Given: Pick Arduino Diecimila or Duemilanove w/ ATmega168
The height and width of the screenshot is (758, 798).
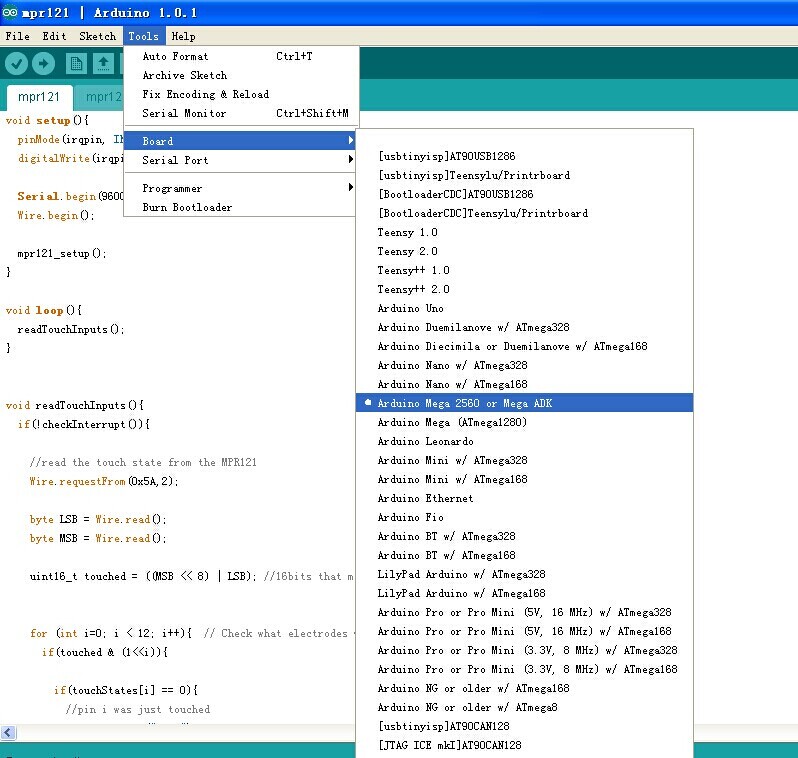Looking at the screenshot, I should (x=524, y=346).
